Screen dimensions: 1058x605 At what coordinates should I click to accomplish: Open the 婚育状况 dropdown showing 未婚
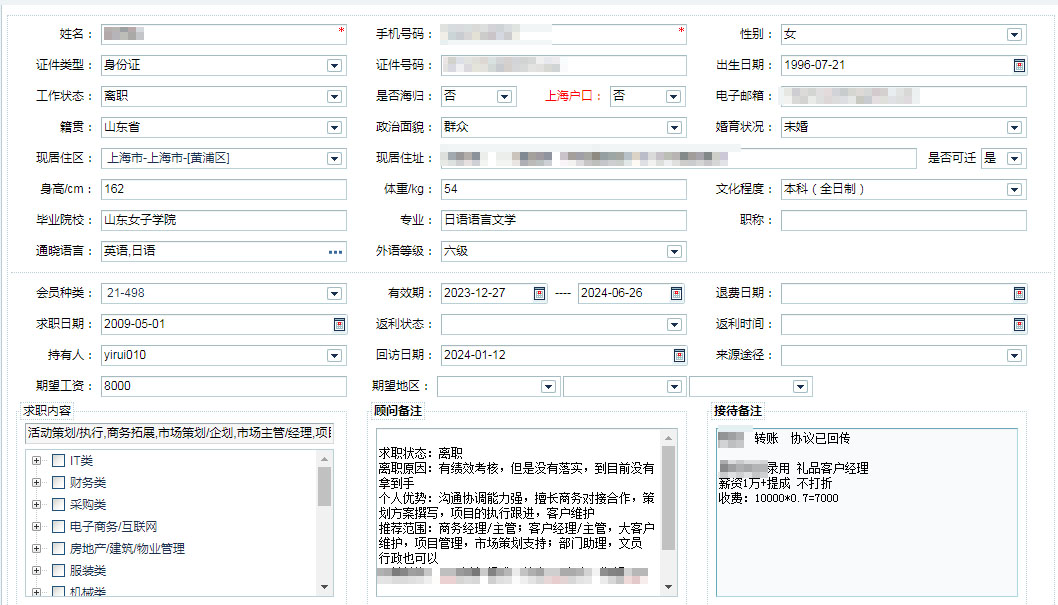tap(1014, 127)
